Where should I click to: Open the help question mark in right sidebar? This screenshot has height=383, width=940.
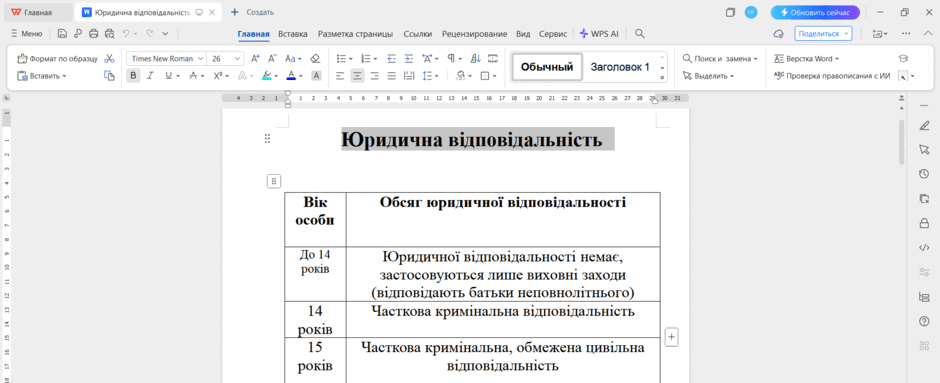click(x=924, y=321)
